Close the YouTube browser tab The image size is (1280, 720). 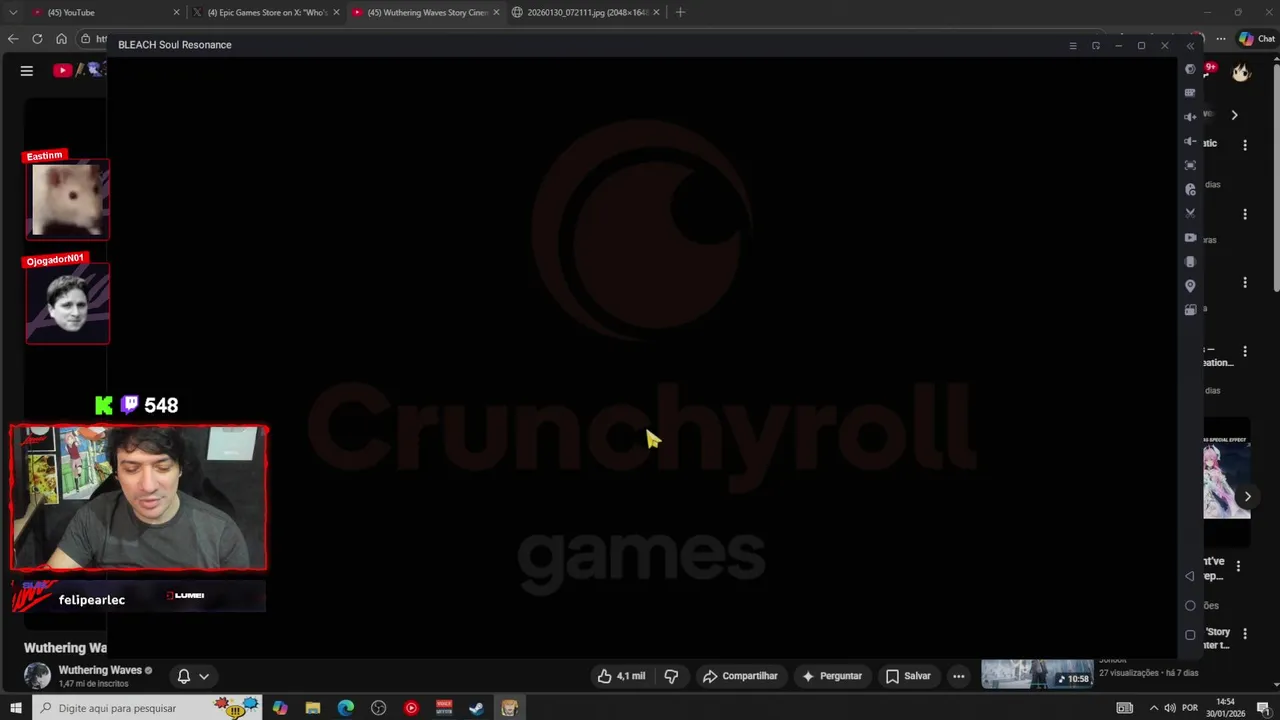point(177,12)
